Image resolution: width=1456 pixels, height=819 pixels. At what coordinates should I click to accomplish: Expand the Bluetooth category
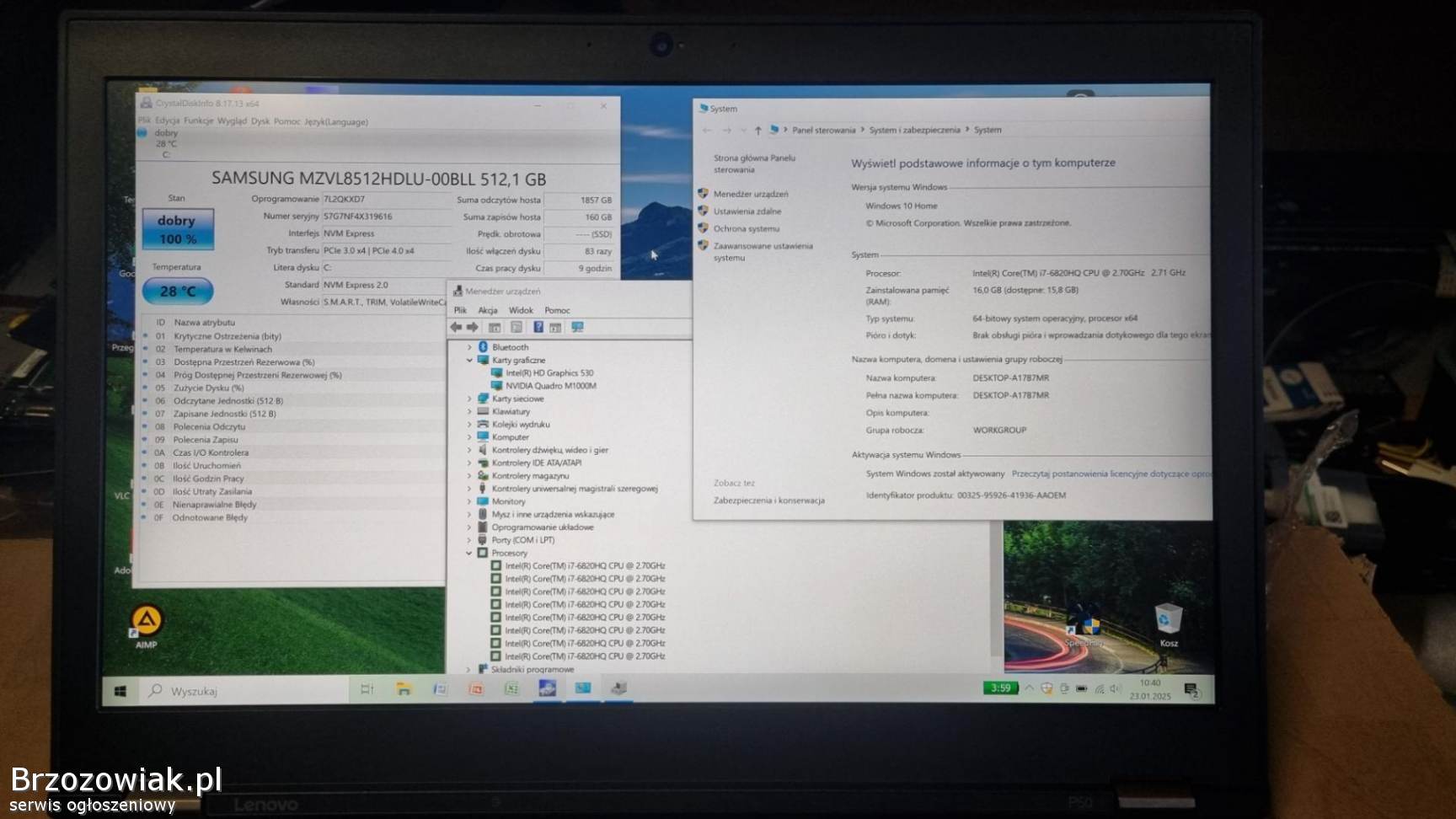(x=469, y=347)
